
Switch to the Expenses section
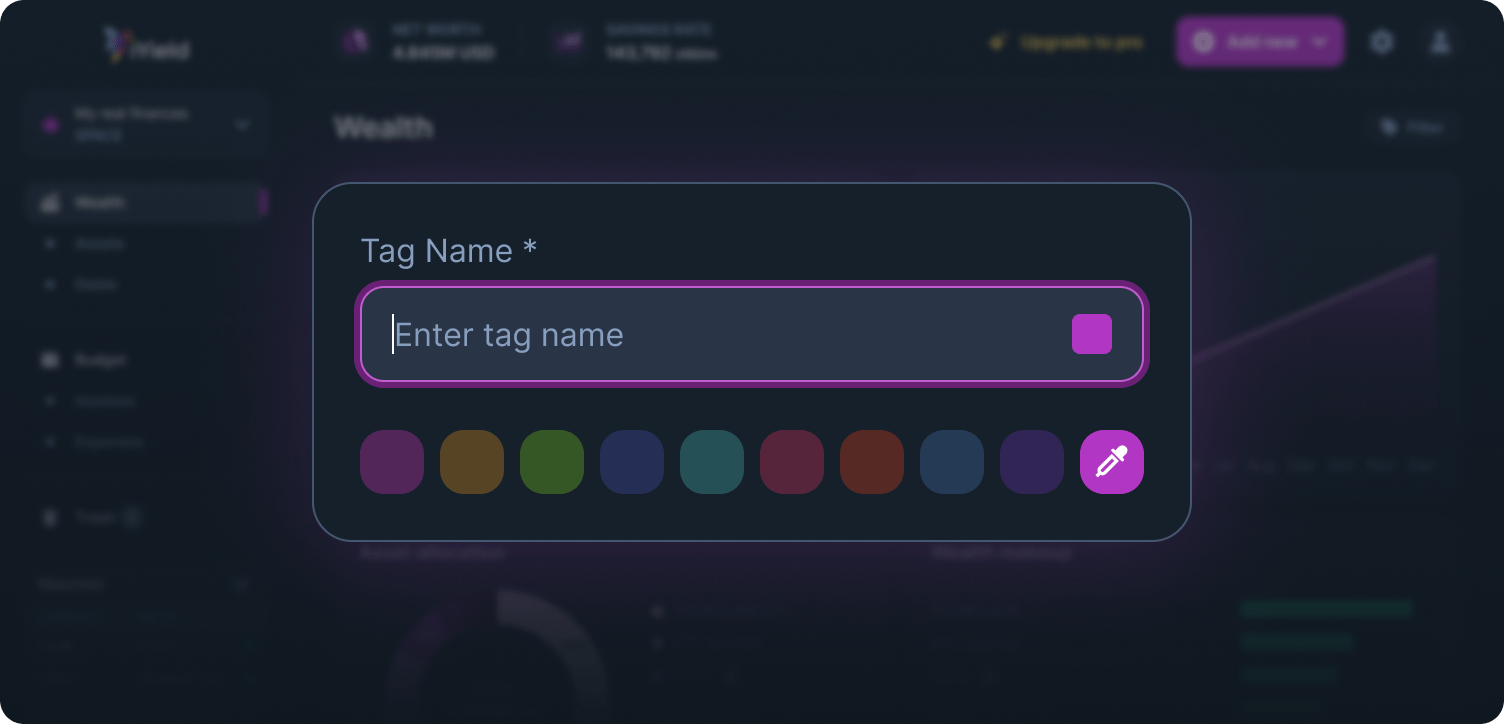pyautogui.click(x=50, y=441)
